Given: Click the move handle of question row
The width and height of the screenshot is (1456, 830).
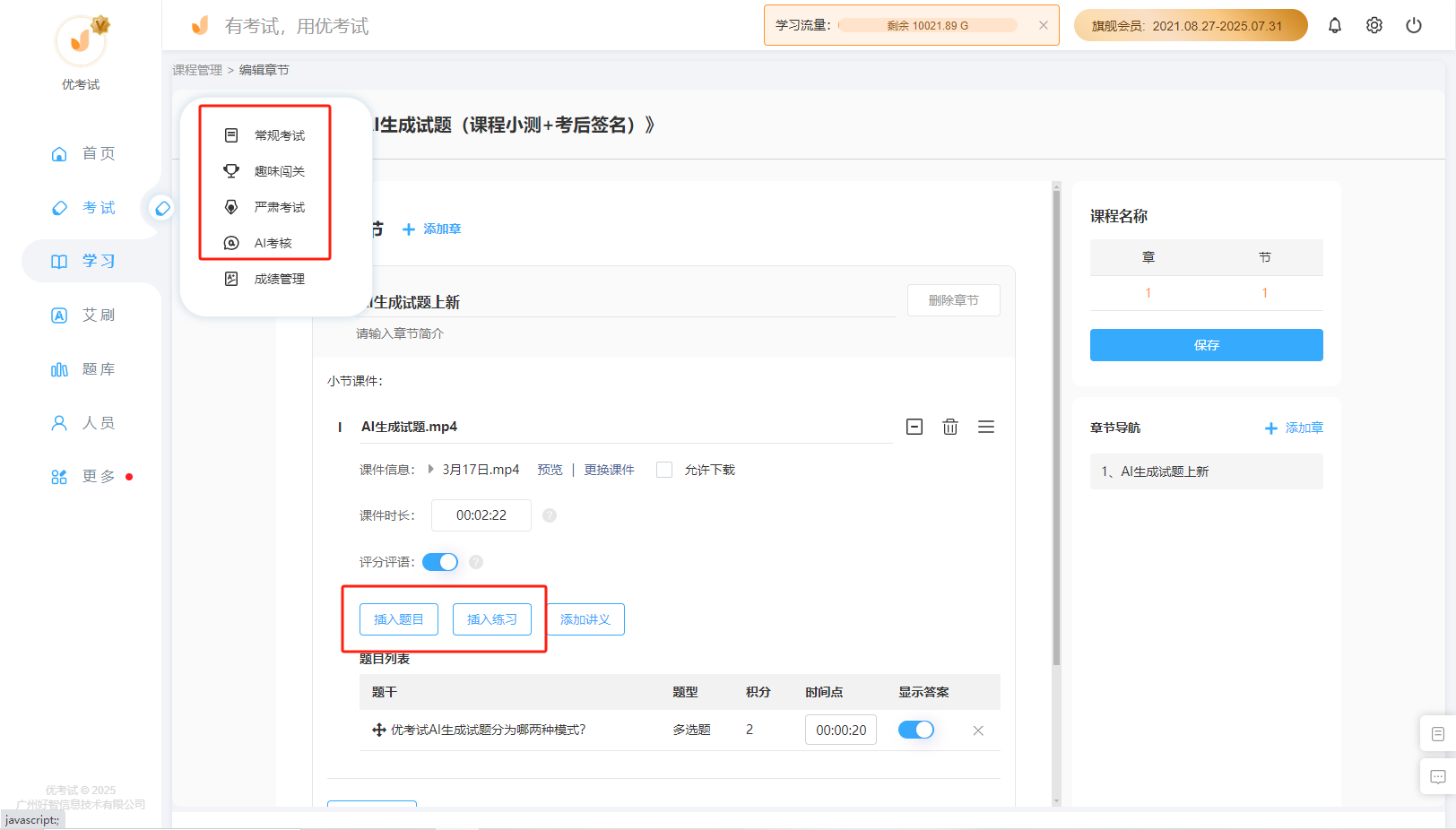Looking at the screenshot, I should point(379,730).
